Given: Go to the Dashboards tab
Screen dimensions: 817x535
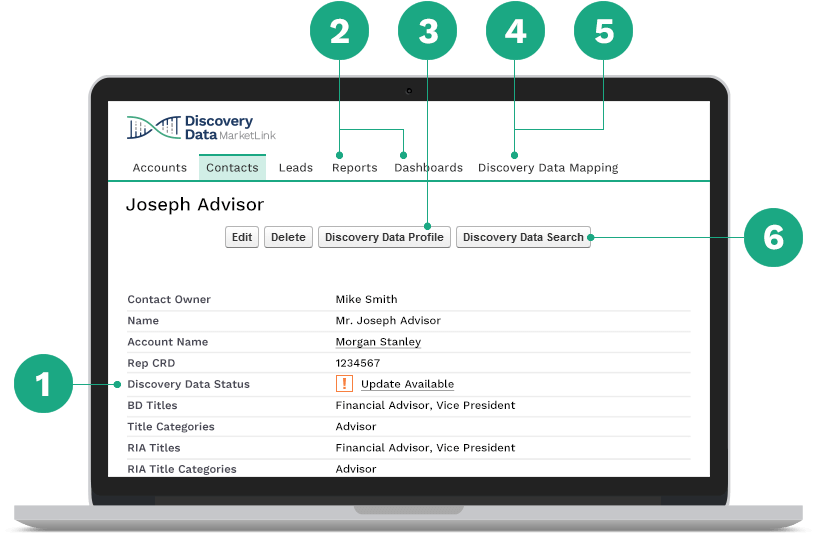Looking at the screenshot, I should click(428, 168).
